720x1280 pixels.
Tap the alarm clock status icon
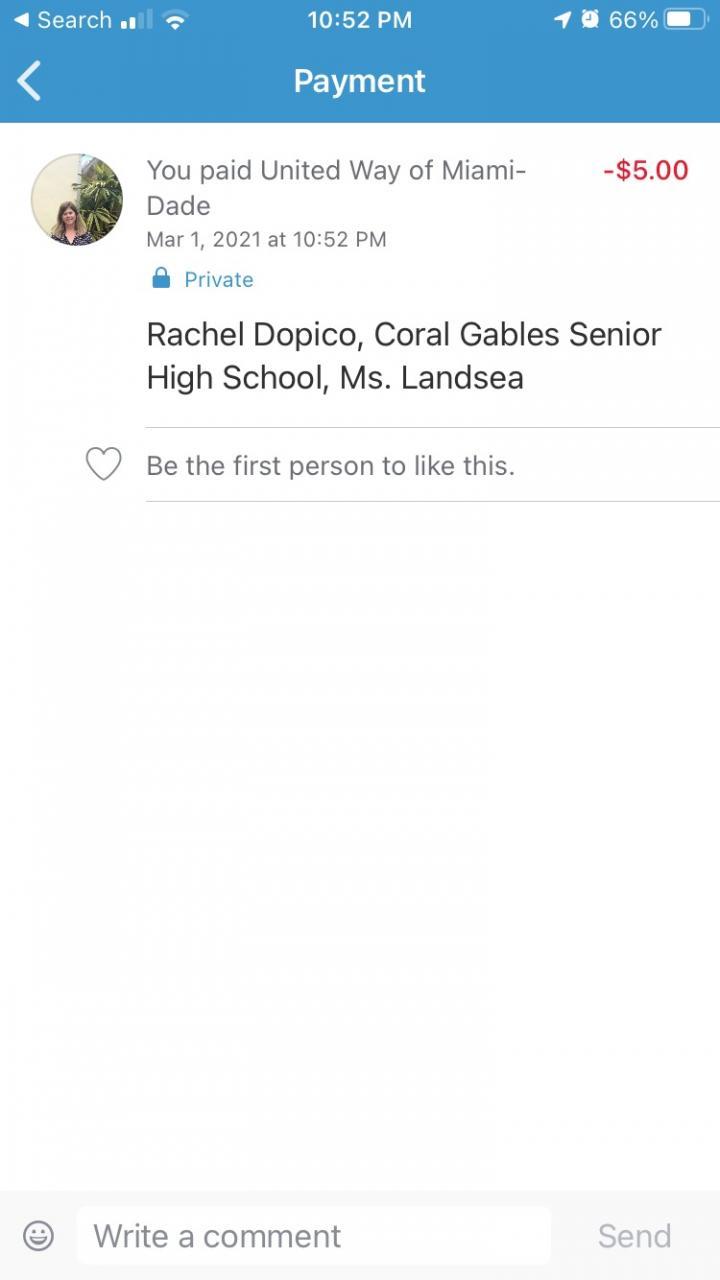[590, 20]
